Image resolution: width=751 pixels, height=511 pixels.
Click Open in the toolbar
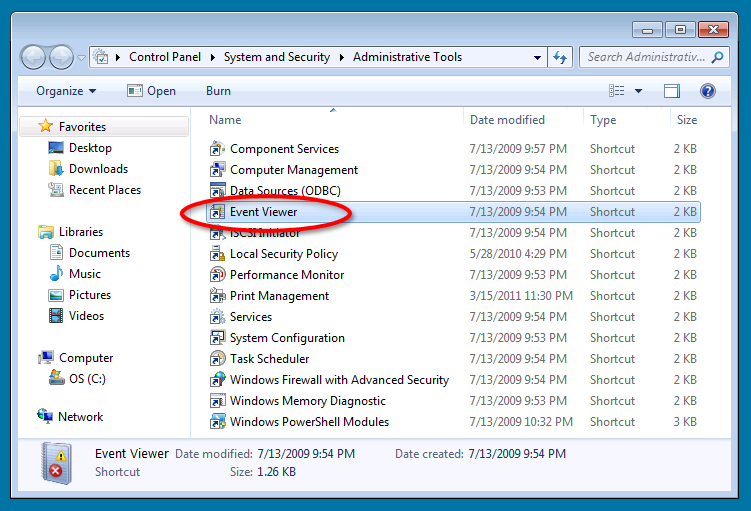[151, 91]
